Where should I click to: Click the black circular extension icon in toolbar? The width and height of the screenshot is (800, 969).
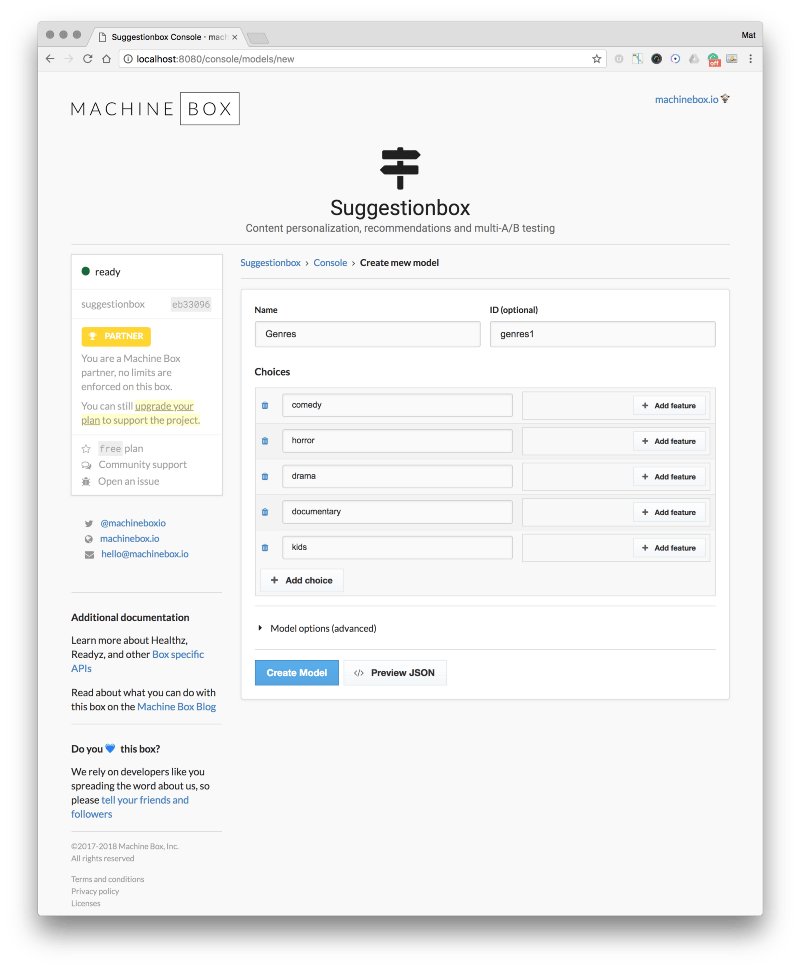point(657,59)
